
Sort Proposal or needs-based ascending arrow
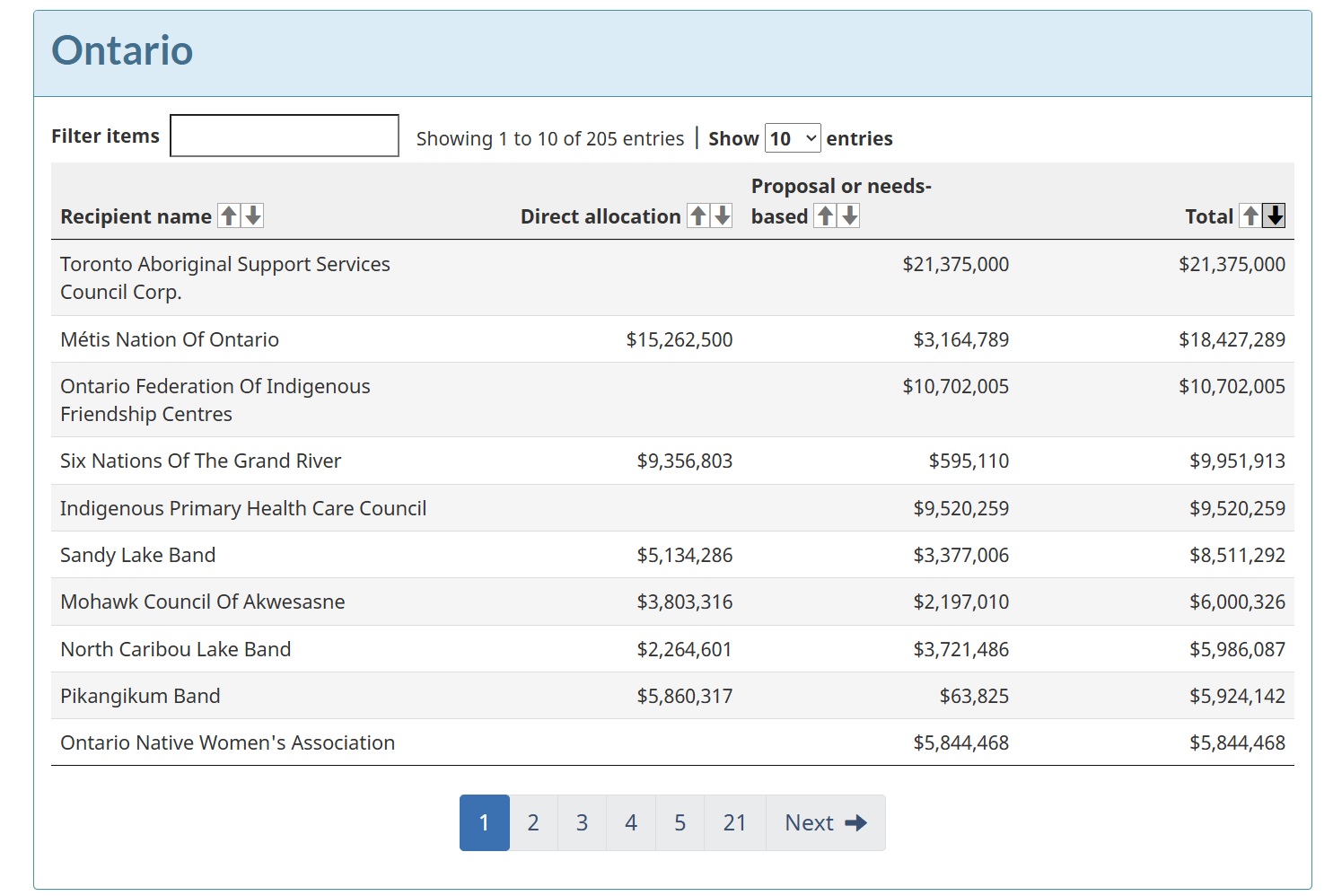[826, 215]
